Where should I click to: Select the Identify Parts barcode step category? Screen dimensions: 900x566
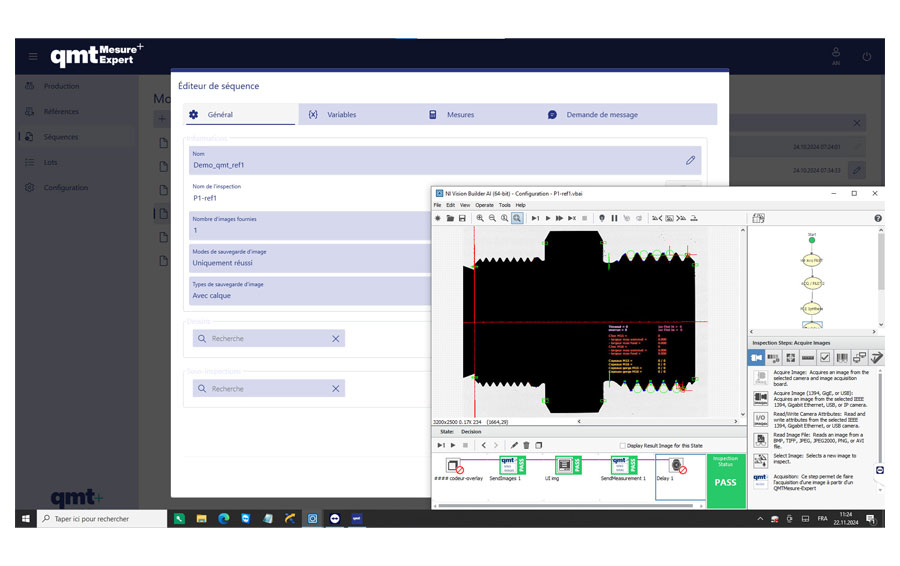click(x=842, y=357)
